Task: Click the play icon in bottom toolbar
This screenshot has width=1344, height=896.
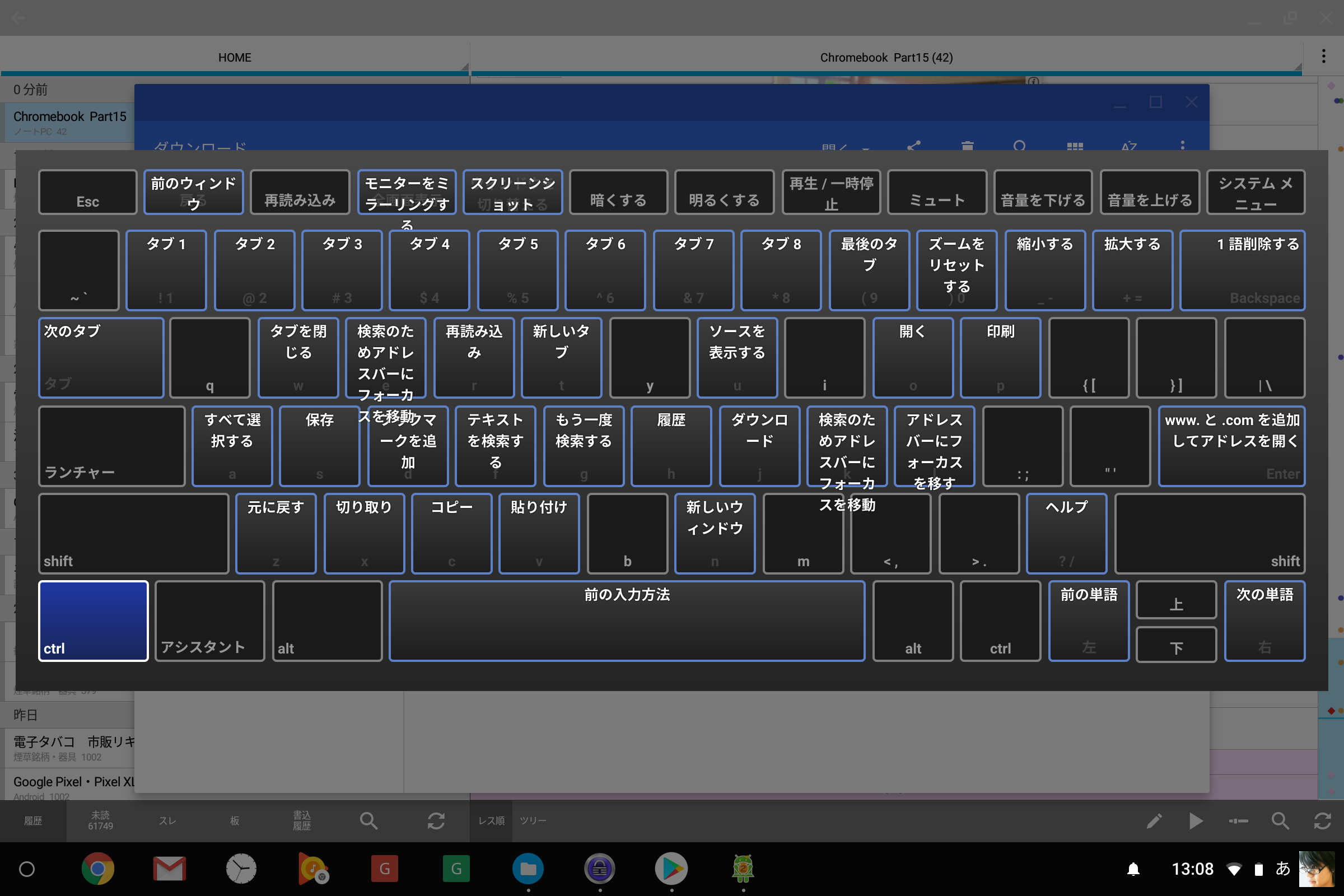Action: point(1196,821)
